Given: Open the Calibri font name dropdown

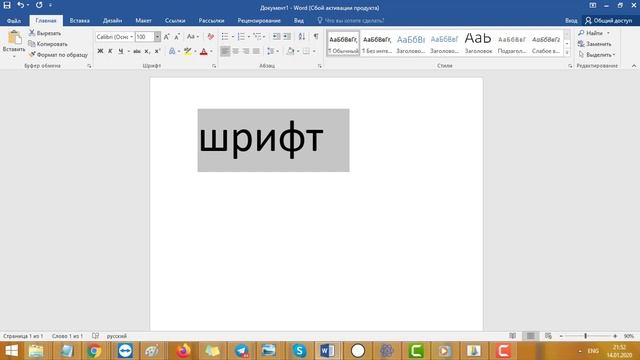Looking at the screenshot, I should click(131, 37).
